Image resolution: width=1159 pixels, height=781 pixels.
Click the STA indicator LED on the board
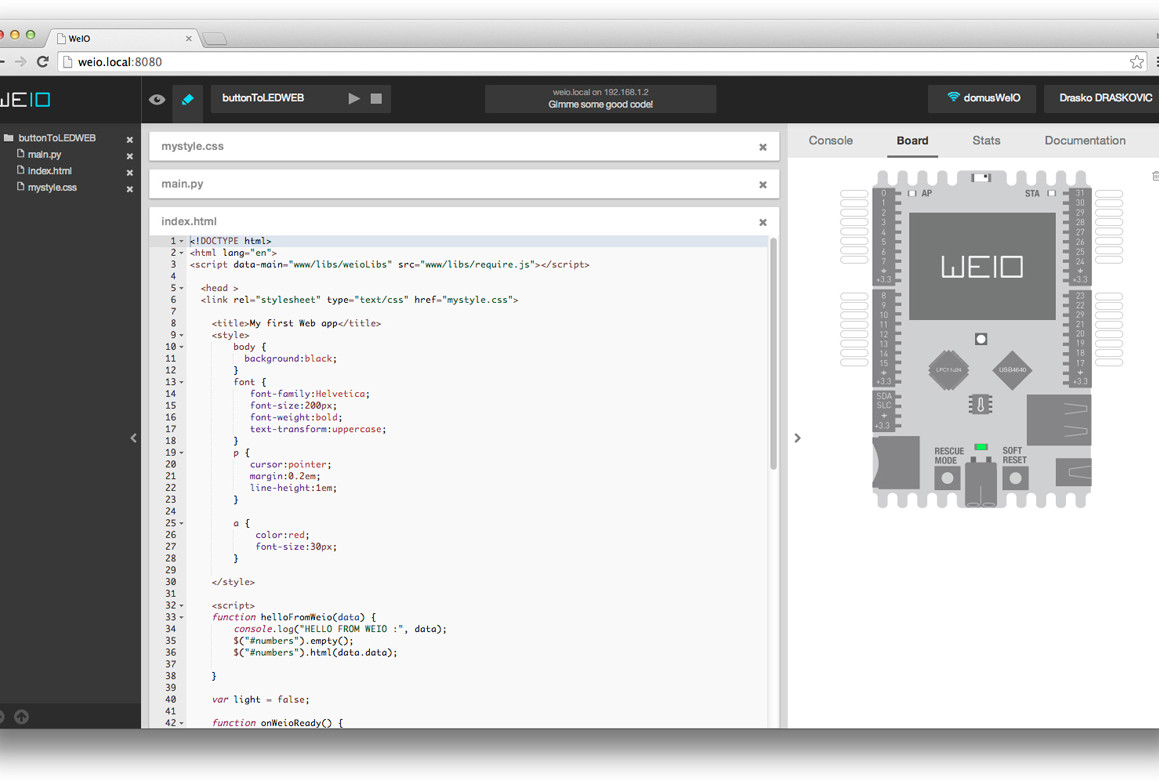coord(1051,194)
